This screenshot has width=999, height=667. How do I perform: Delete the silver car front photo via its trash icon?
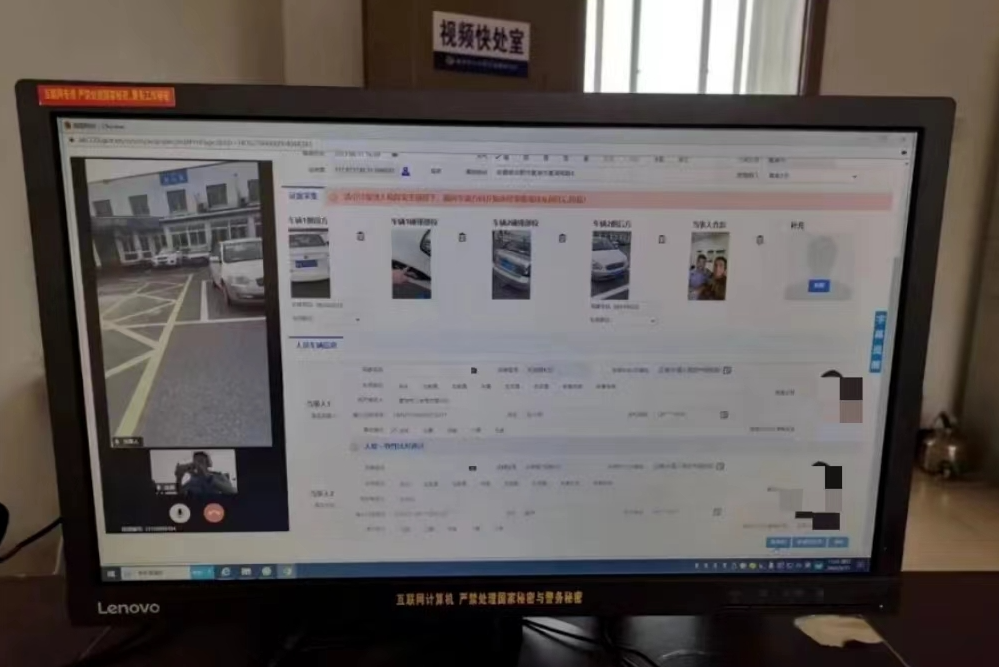coord(562,238)
